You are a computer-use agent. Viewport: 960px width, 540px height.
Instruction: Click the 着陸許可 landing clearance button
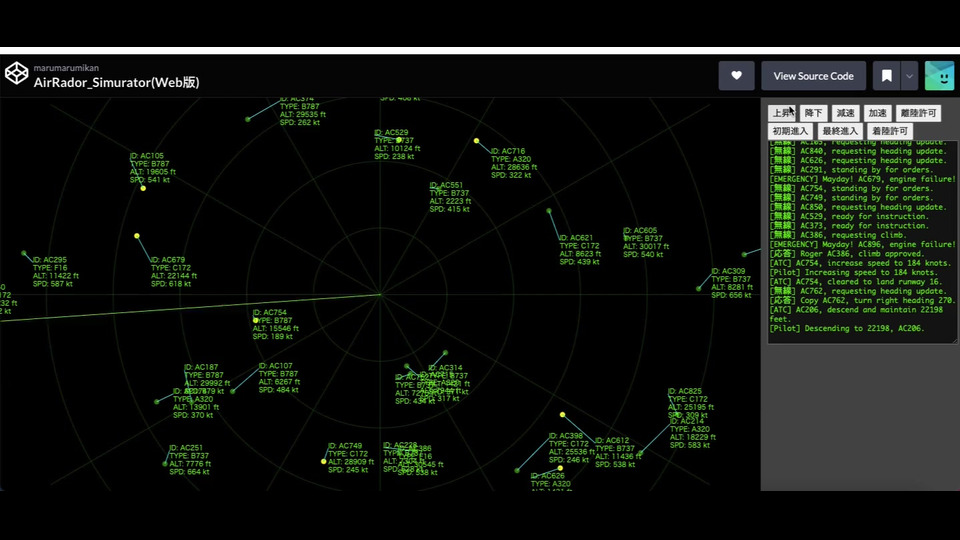coord(890,131)
